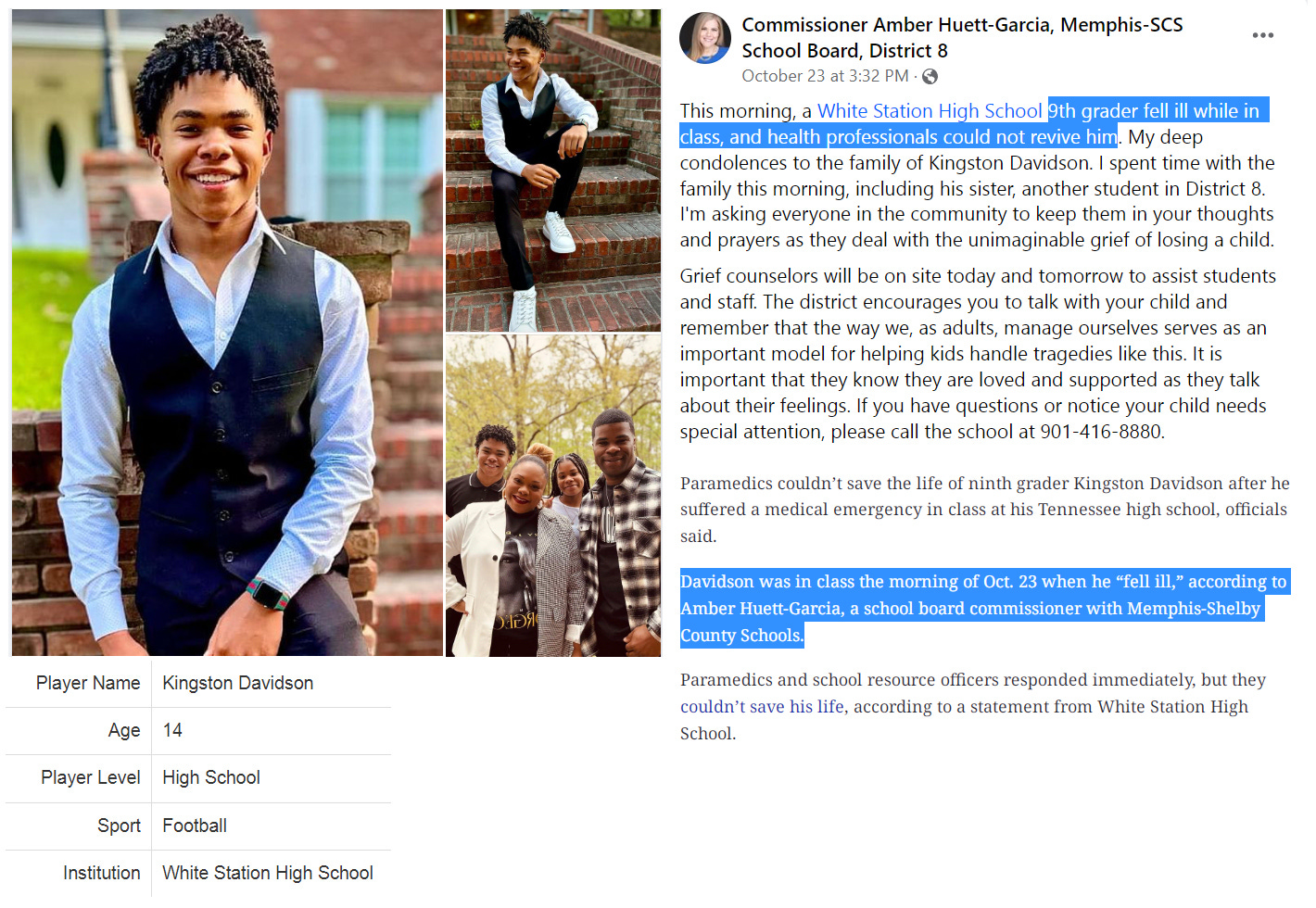Click the commissioner's profile picture
This screenshot has height=908, width=1316.
click(x=705, y=39)
